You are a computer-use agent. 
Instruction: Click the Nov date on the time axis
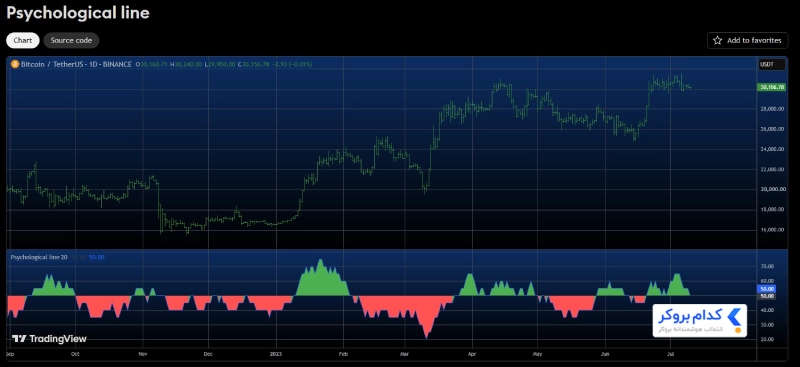click(143, 353)
